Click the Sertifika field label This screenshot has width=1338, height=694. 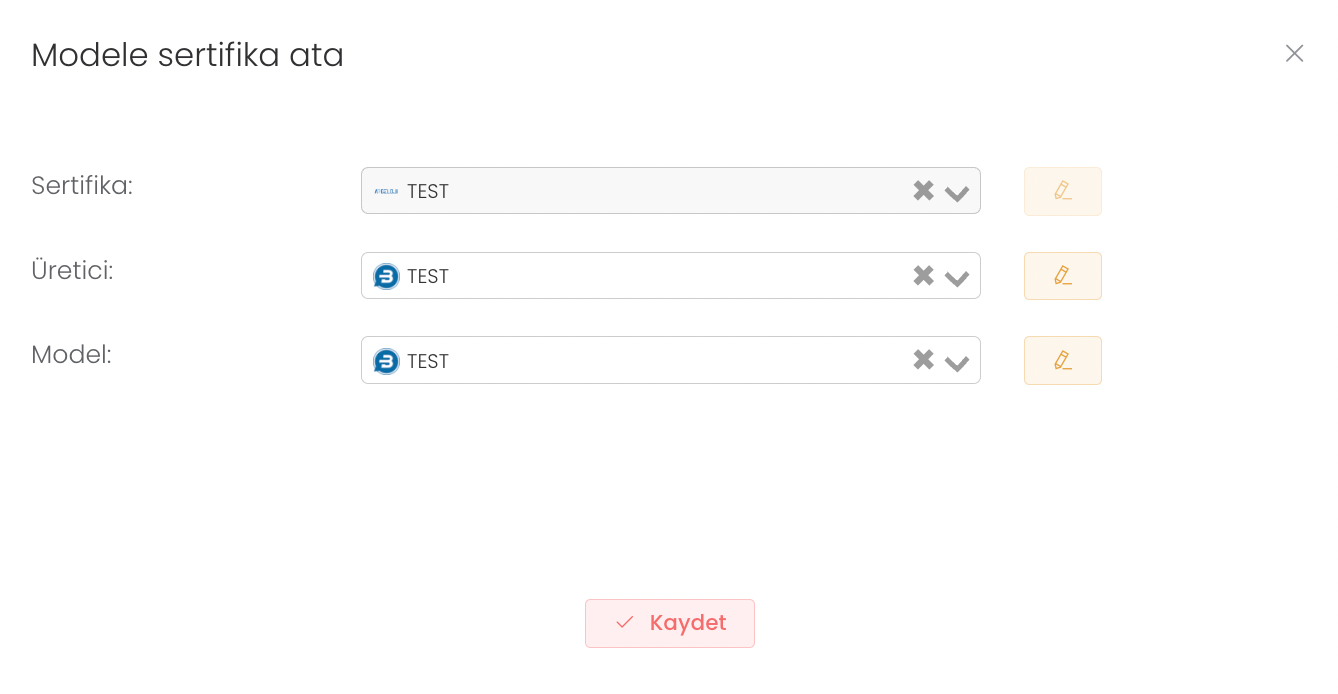(82, 186)
